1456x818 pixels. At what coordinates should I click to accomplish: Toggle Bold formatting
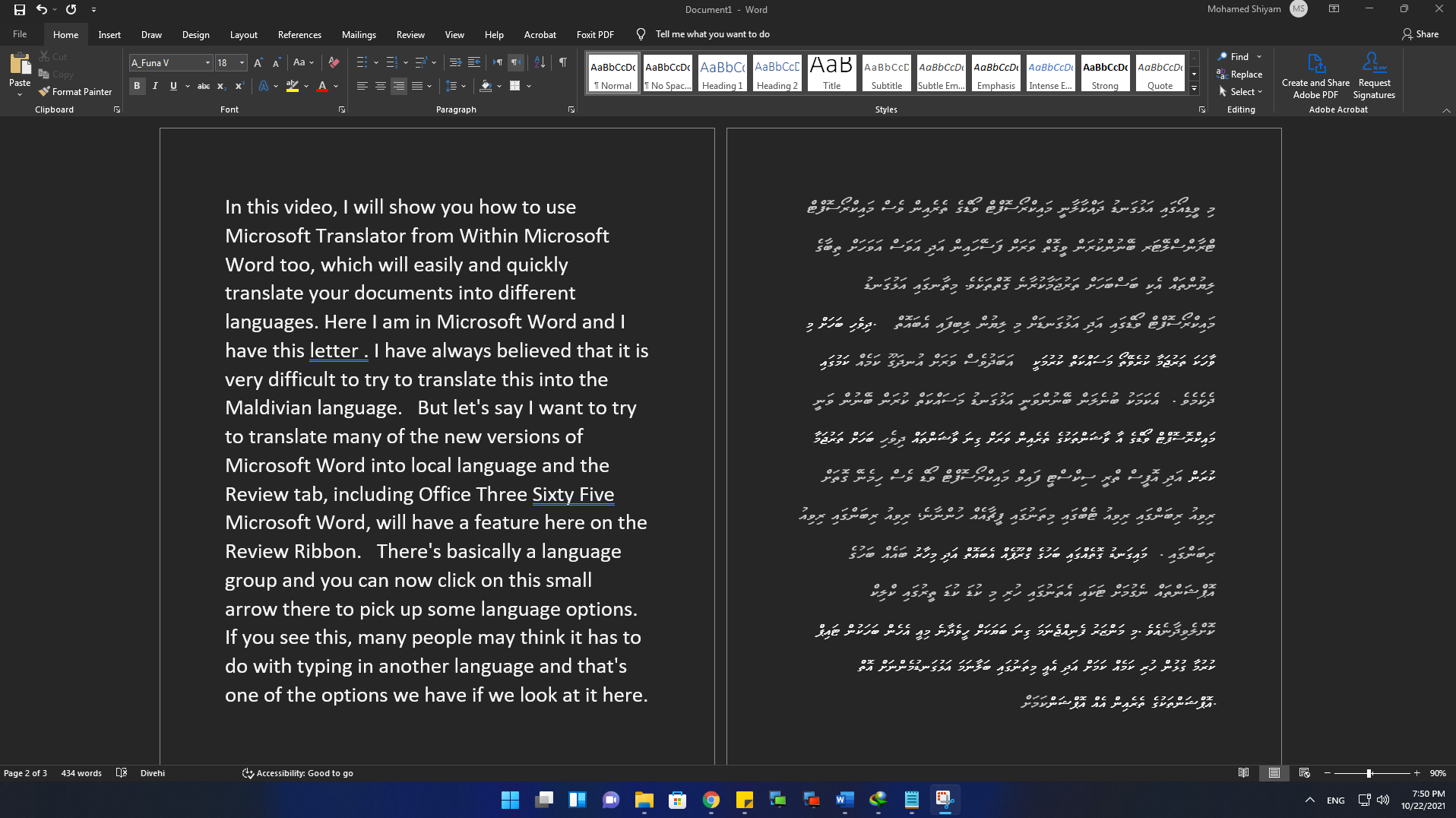(137, 87)
